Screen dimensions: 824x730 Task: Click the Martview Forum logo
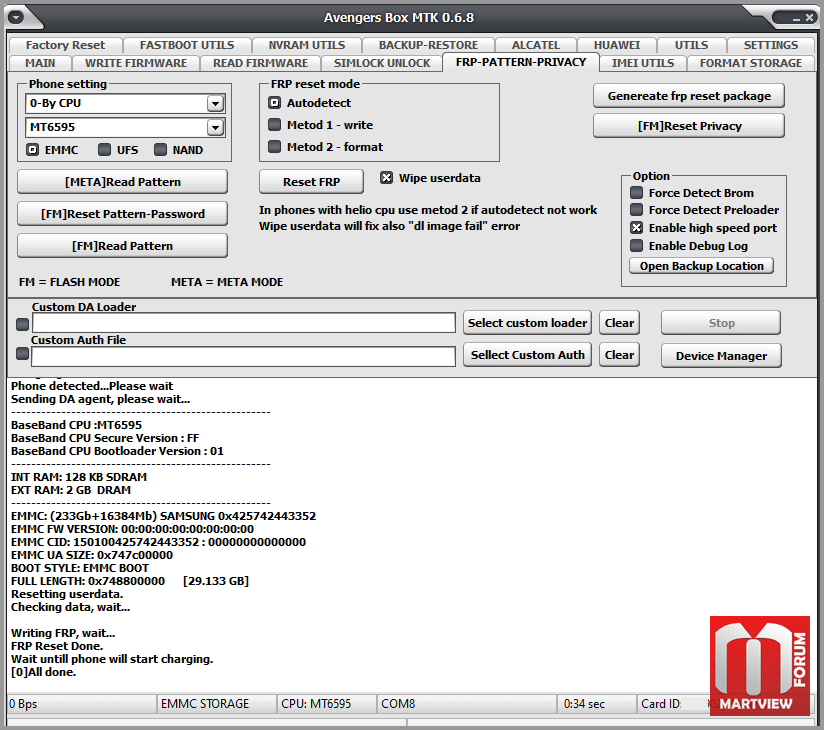point(759,665)
